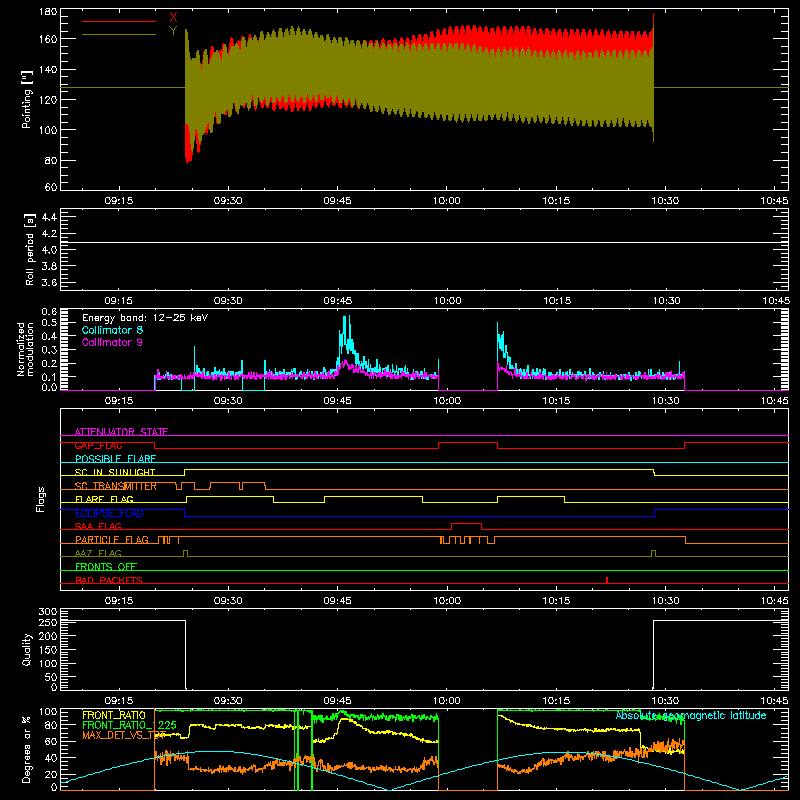Select the PARTICLE_FLAG label
Image resolution: width=800 pixels, height=800 pixels.
tap(112, 540)
